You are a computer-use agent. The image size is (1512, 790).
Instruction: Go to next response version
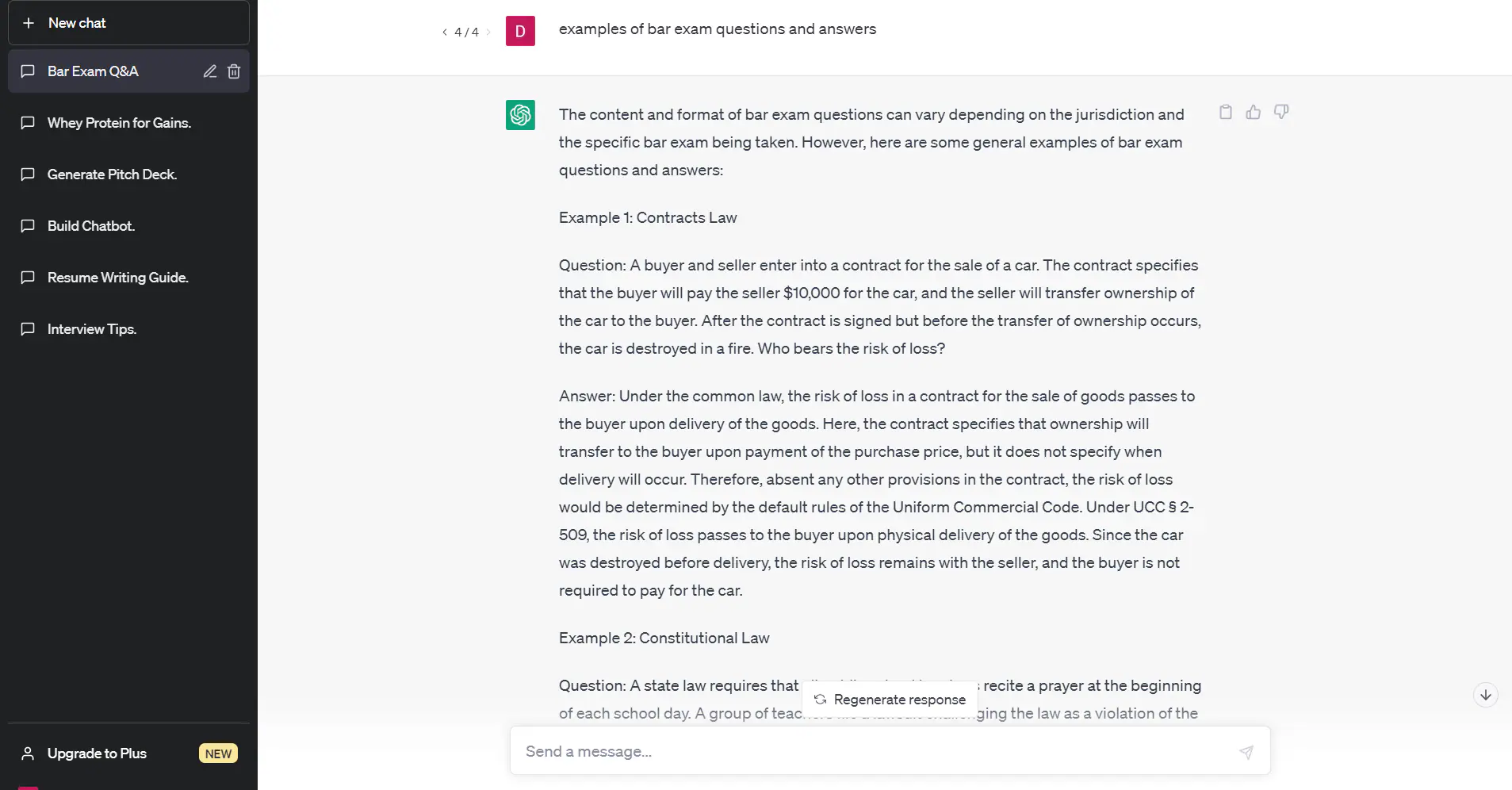[x=488, y=33]
